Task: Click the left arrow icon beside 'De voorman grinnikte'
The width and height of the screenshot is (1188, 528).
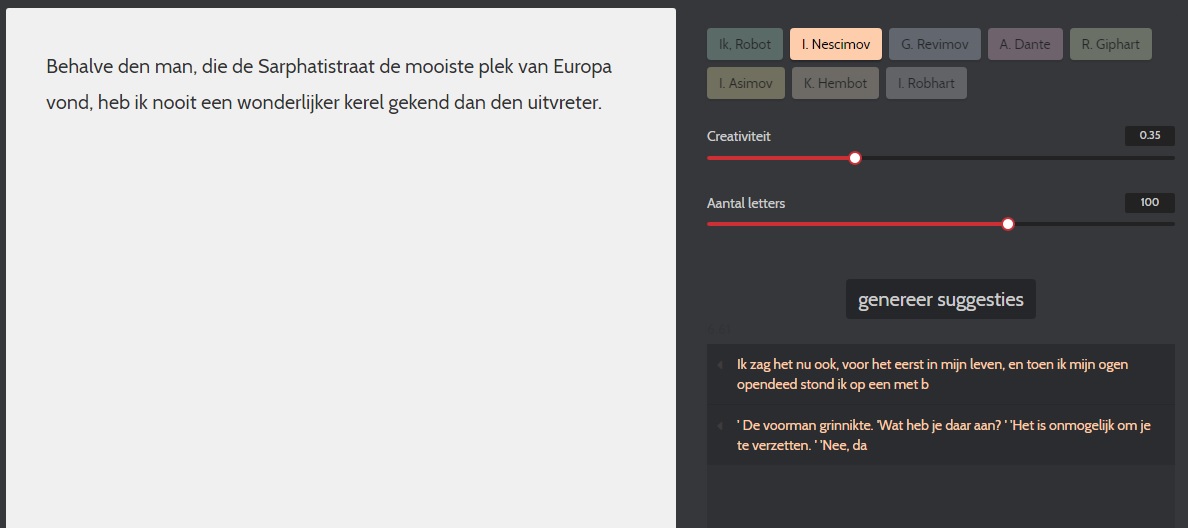Action: 720,426
